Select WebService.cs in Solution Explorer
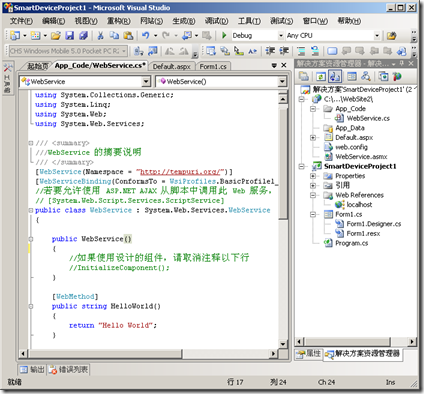Viewport: 424px width, 394px height. 368,118
